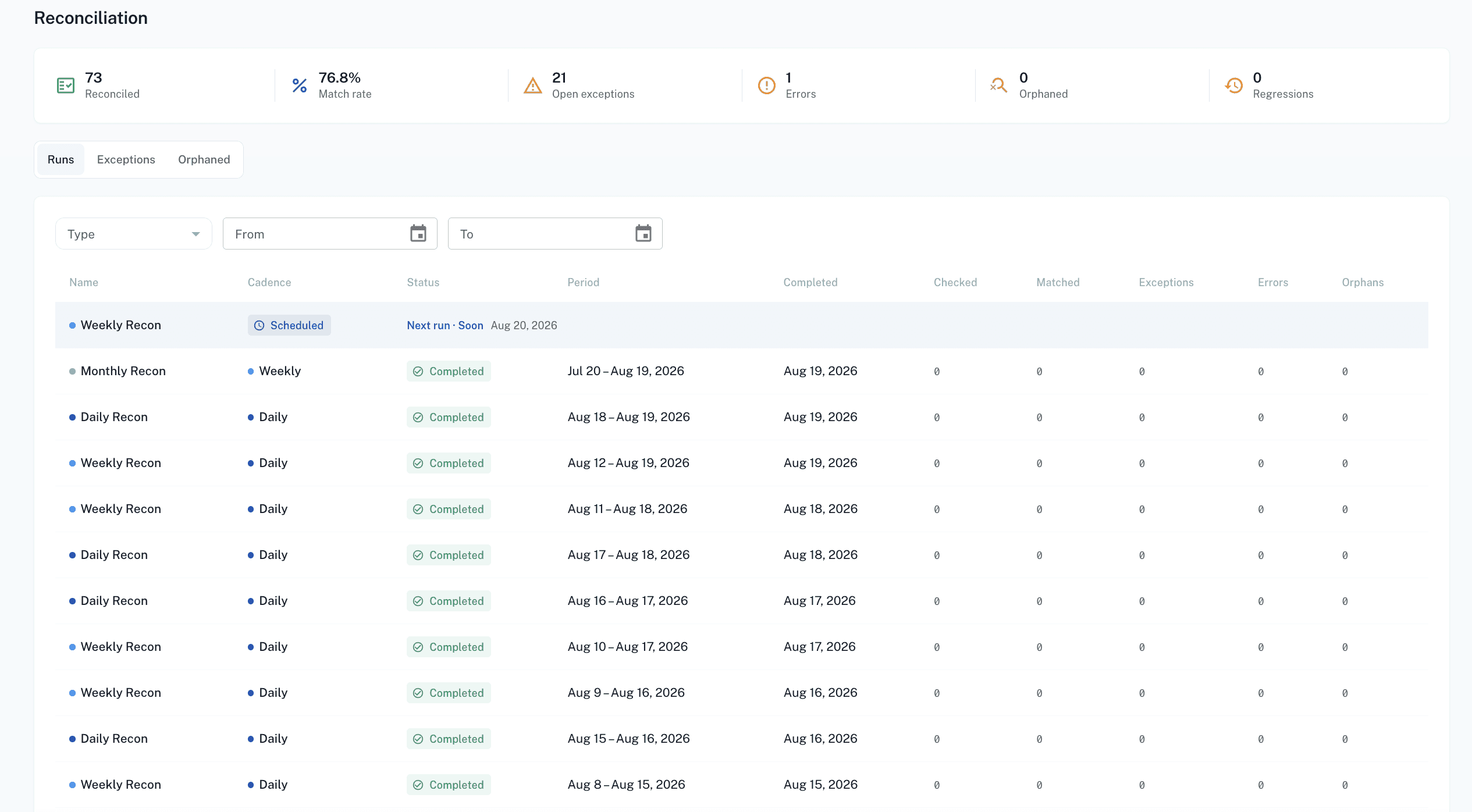Click the 'Next run · Soon' link
The image size is (1472, 812).
tap(445, 326)
